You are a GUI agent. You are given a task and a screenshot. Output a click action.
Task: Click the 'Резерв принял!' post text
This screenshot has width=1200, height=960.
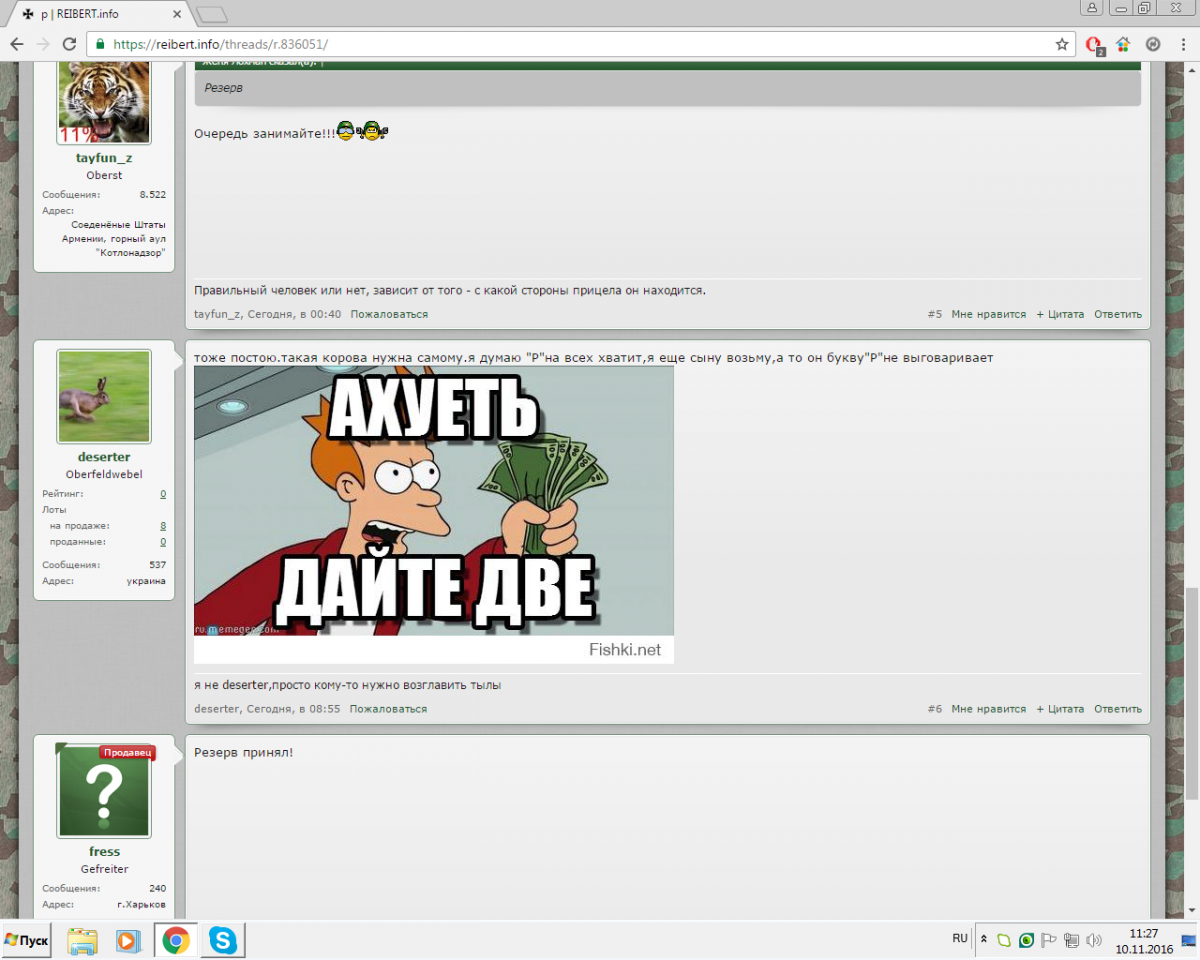(x=244, y=752)
